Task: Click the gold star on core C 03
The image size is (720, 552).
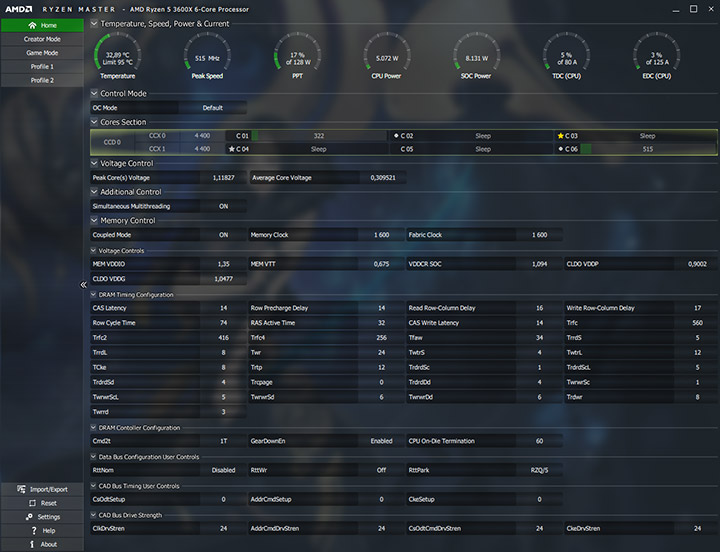Action: (560, 136)
